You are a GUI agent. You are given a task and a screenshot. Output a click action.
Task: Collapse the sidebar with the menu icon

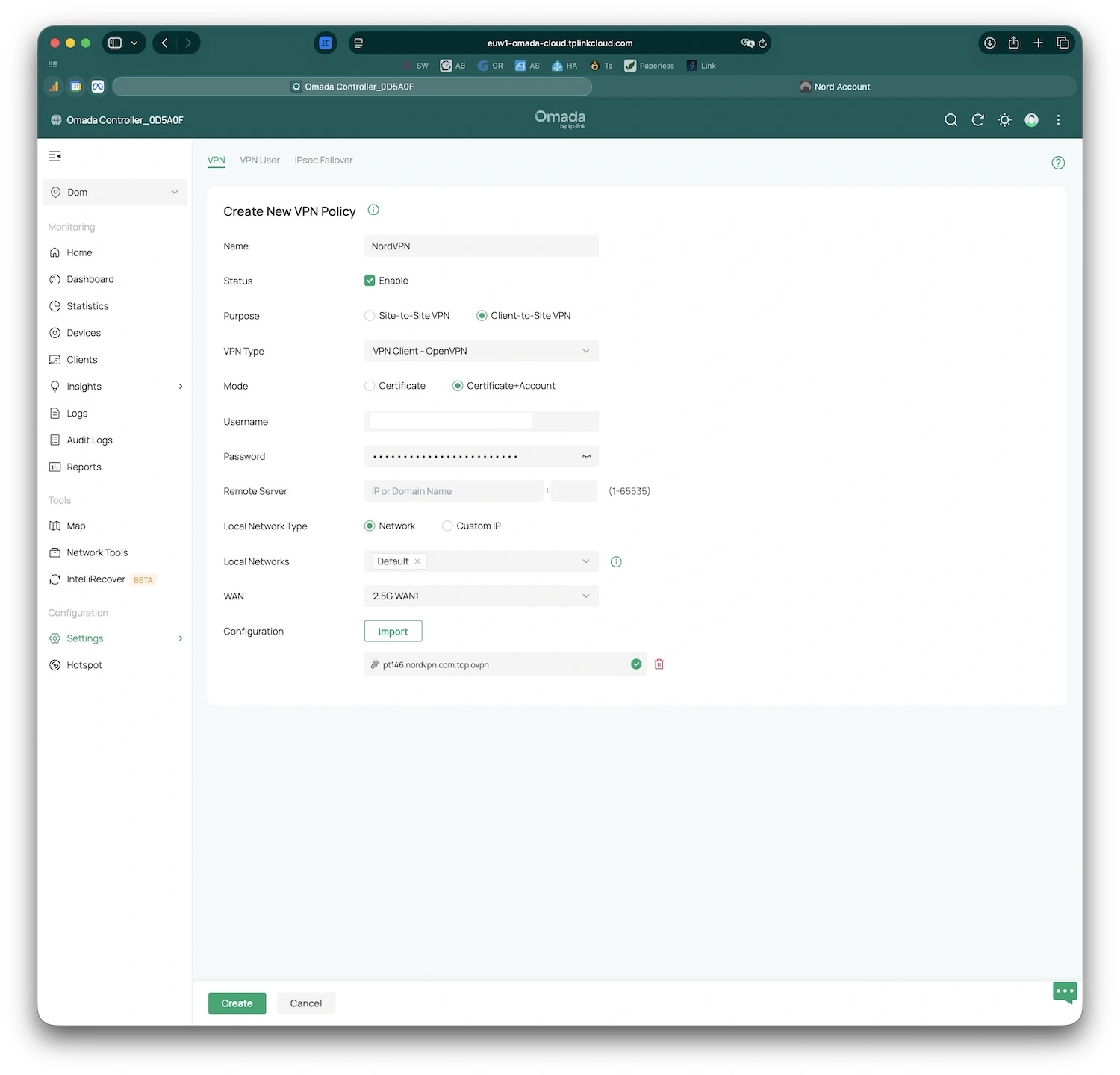pyautogui.click(x=55, y=156)
